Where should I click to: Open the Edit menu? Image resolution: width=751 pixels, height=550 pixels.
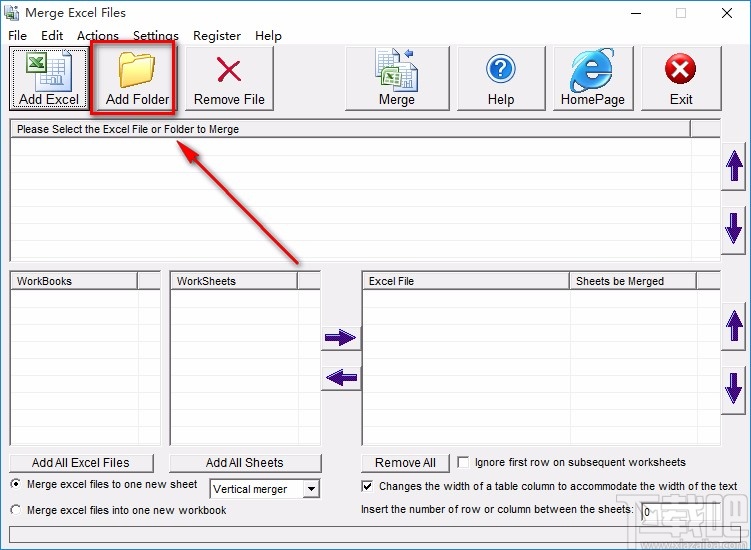click(52, 36)
